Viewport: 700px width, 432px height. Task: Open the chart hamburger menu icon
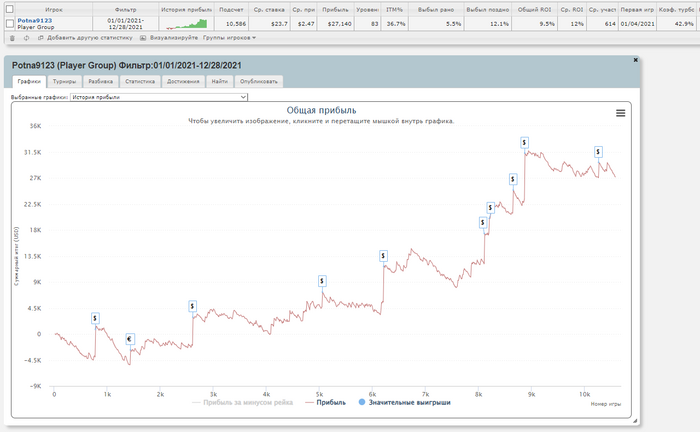621,113
